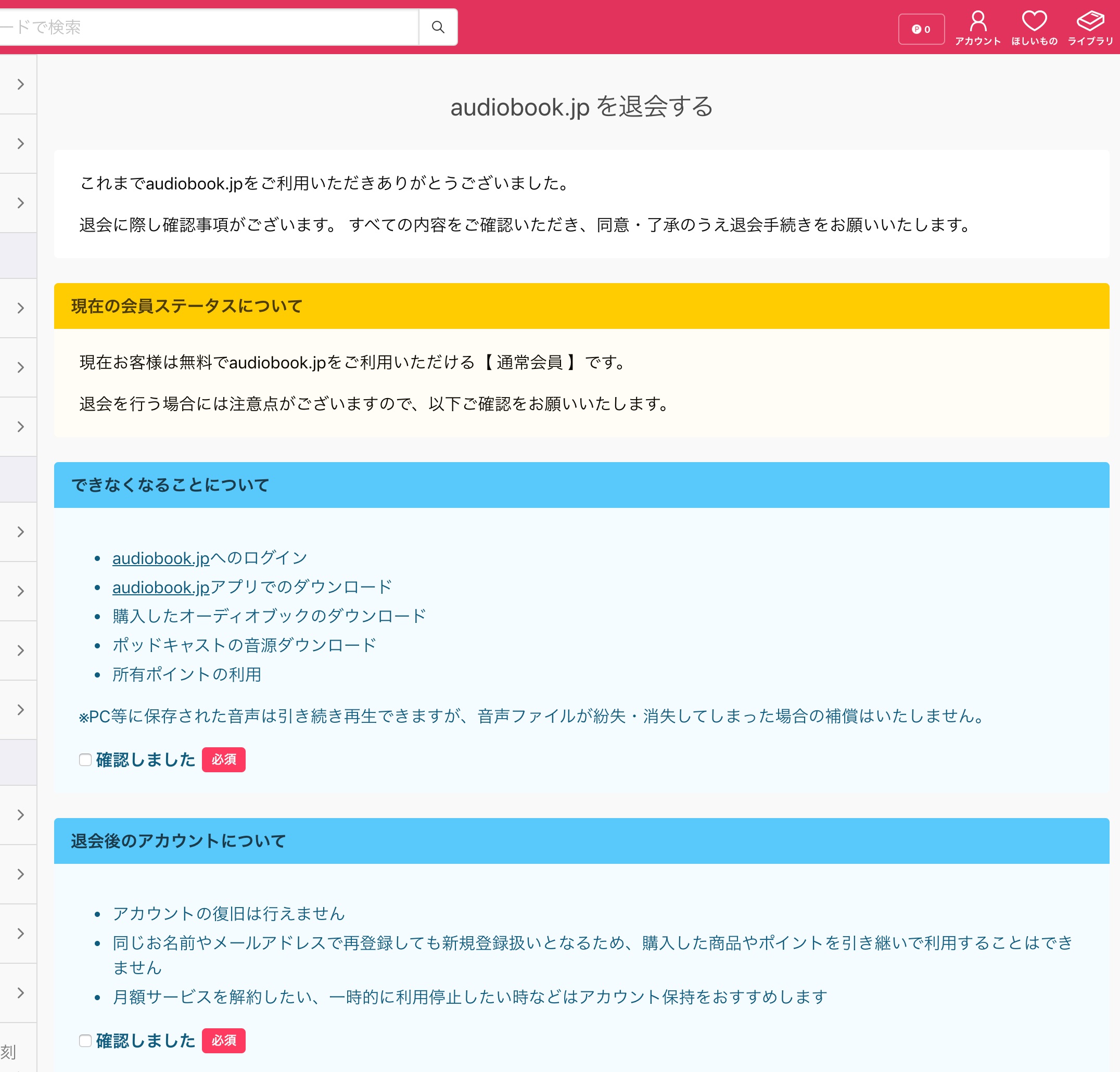Screen dimensions: 1120x1072
Task: Click the text 【 通常会員 】
Action: click(x=530, y=362)
